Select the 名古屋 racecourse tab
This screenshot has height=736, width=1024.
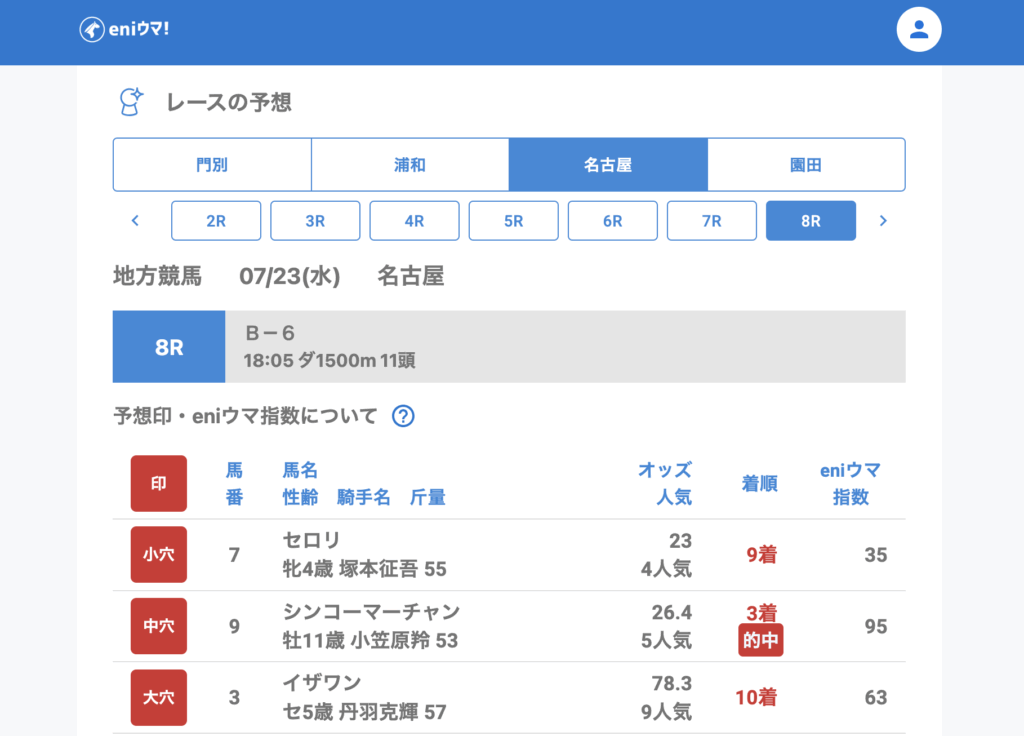[x=608, y=165]
